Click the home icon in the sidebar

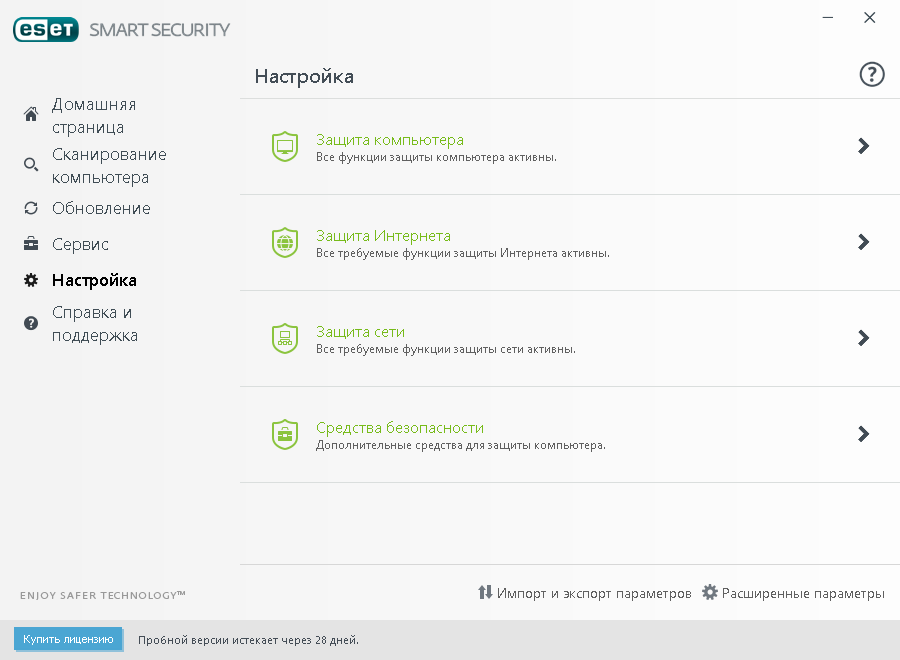click(31, 114)
